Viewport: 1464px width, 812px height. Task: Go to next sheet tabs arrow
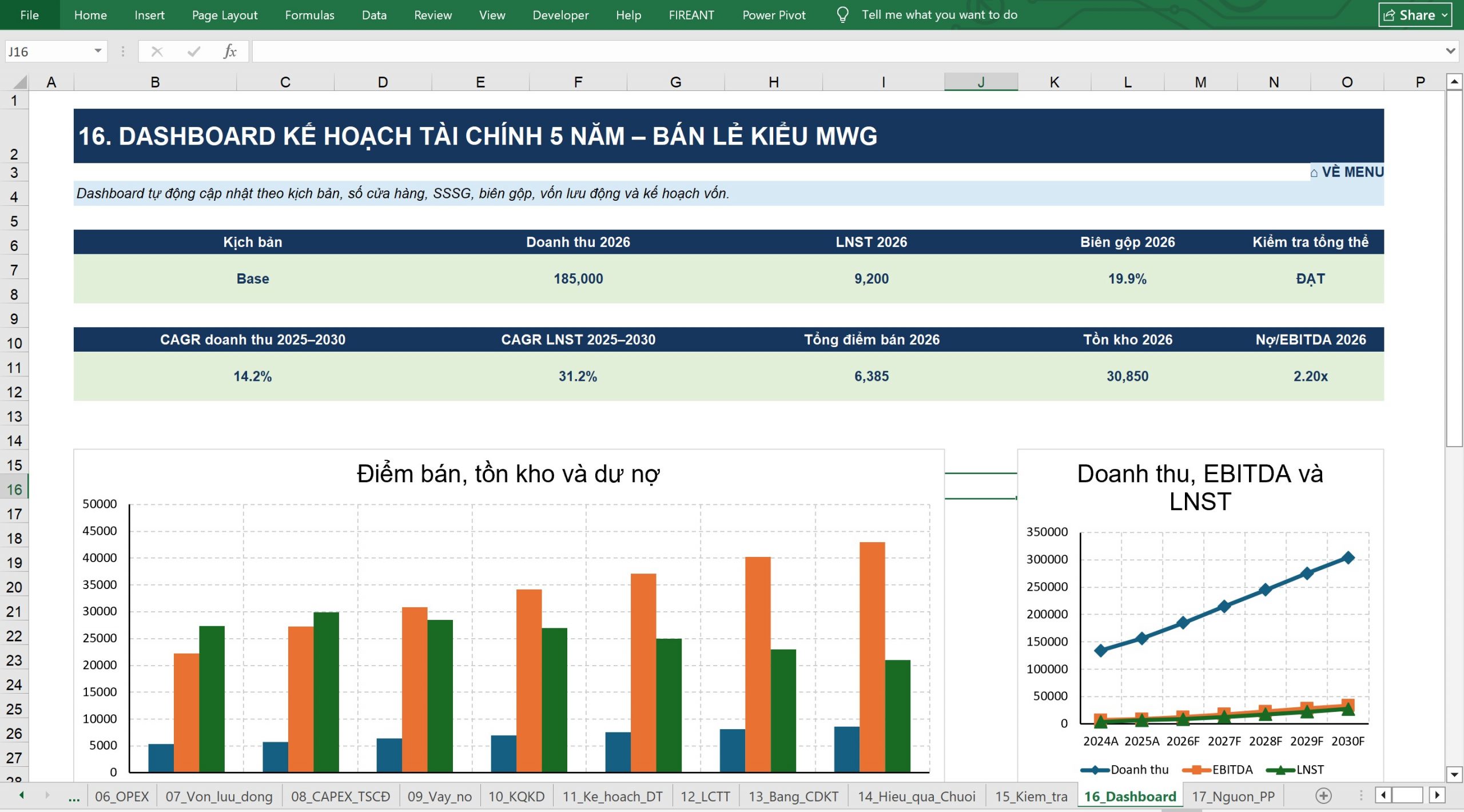pyautogui.click(x=47, y=795)
